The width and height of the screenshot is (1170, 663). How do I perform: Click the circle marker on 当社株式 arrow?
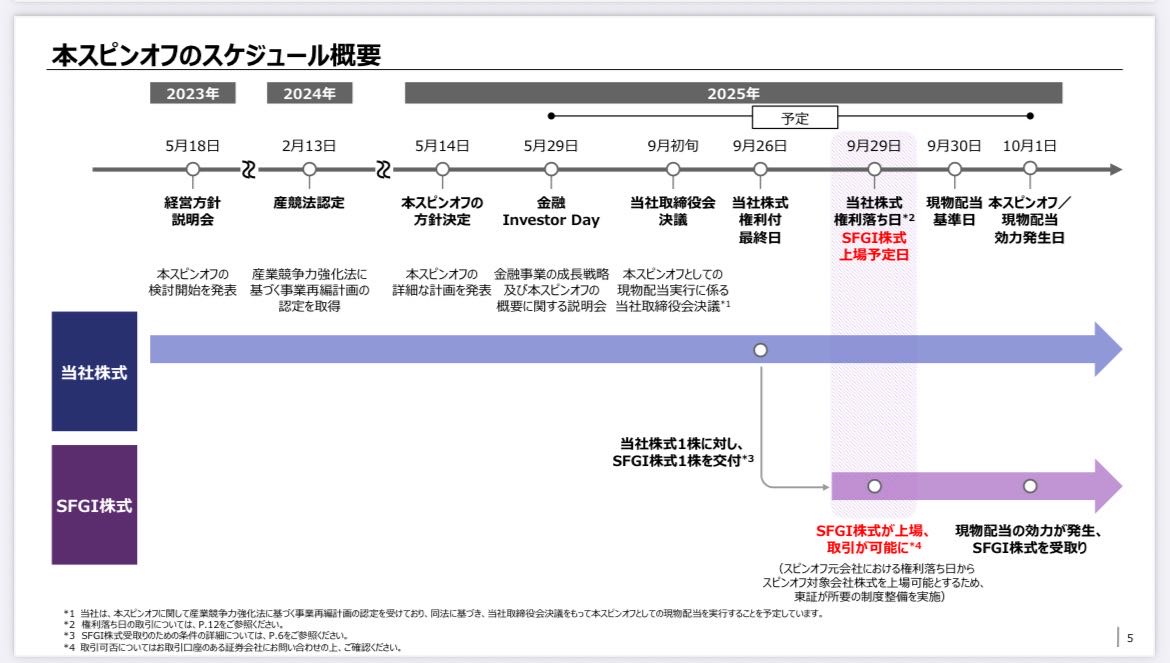(x=760, y=350)
